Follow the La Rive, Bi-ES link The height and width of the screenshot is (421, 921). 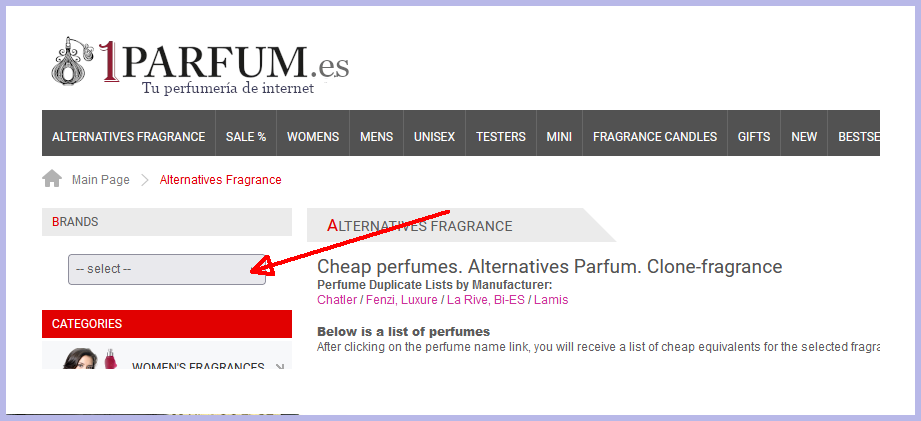tap(486, 300)
